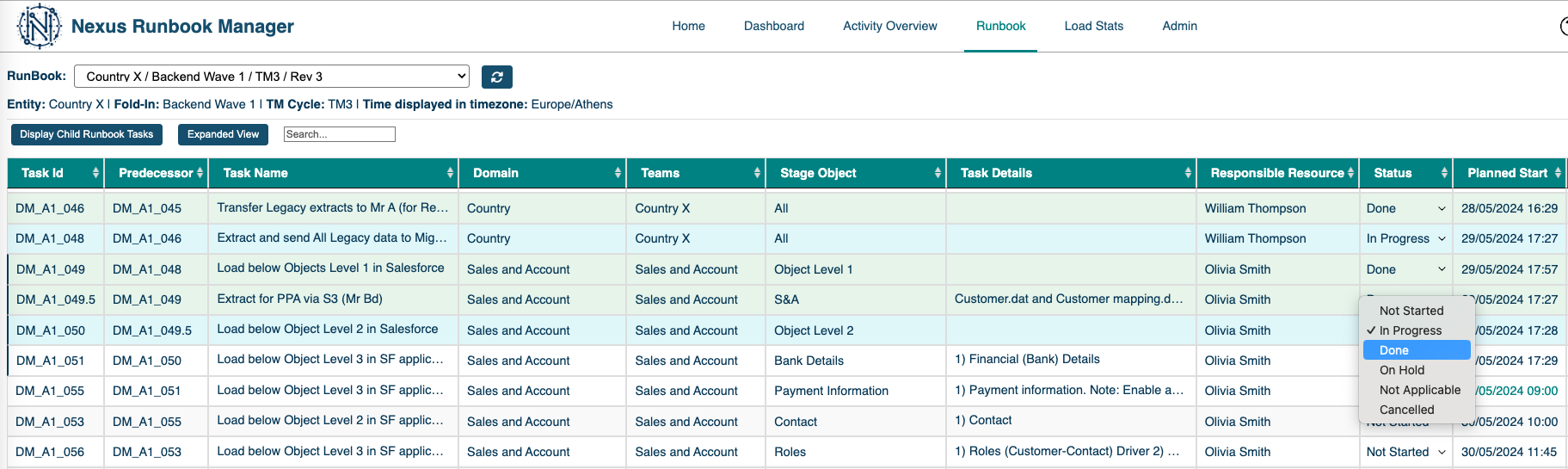Sort by Teams column arrows
Screen dimensions: 1568x469
click(x=757, y=173)
